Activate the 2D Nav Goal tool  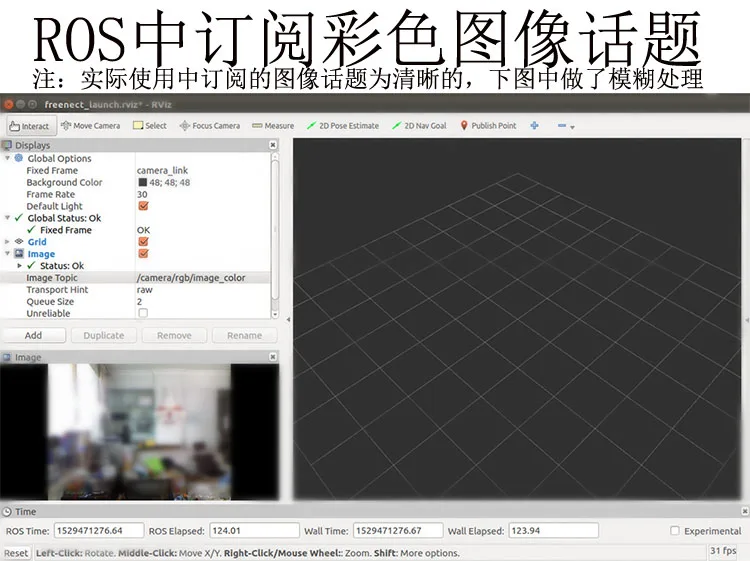click(x=419, y=126)
